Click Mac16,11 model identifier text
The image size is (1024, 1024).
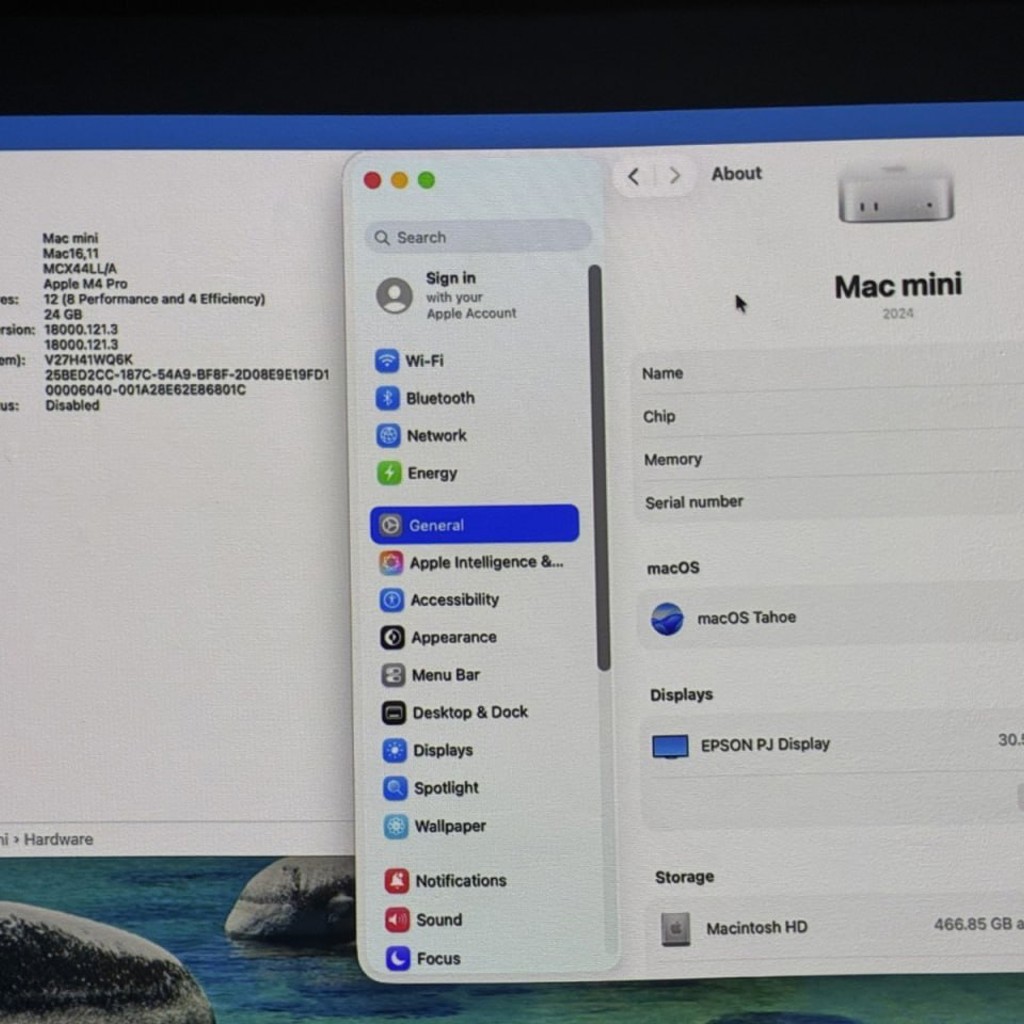(x=71, y=253)
